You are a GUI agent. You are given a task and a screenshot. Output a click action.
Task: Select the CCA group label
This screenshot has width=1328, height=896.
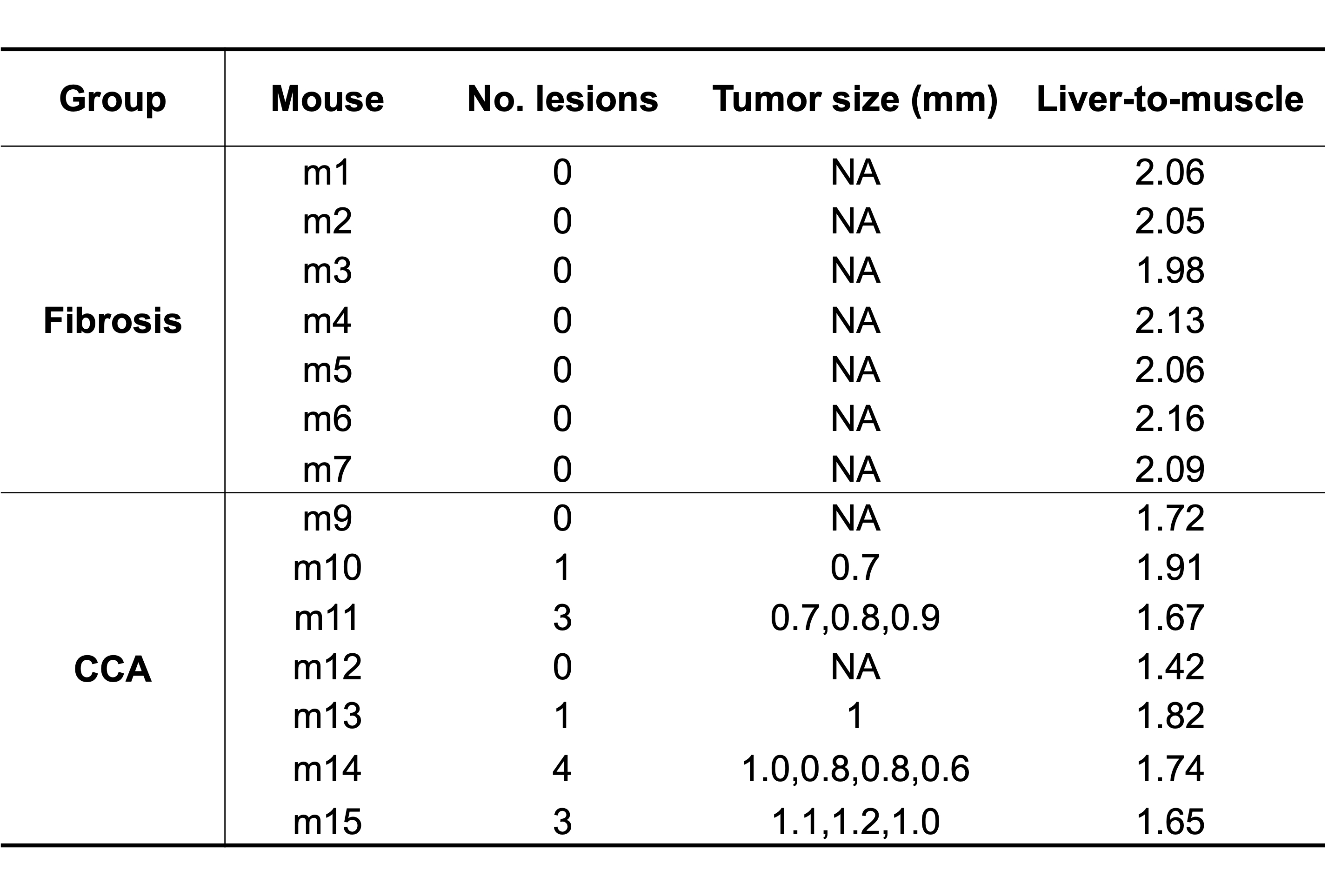(113, 669)
